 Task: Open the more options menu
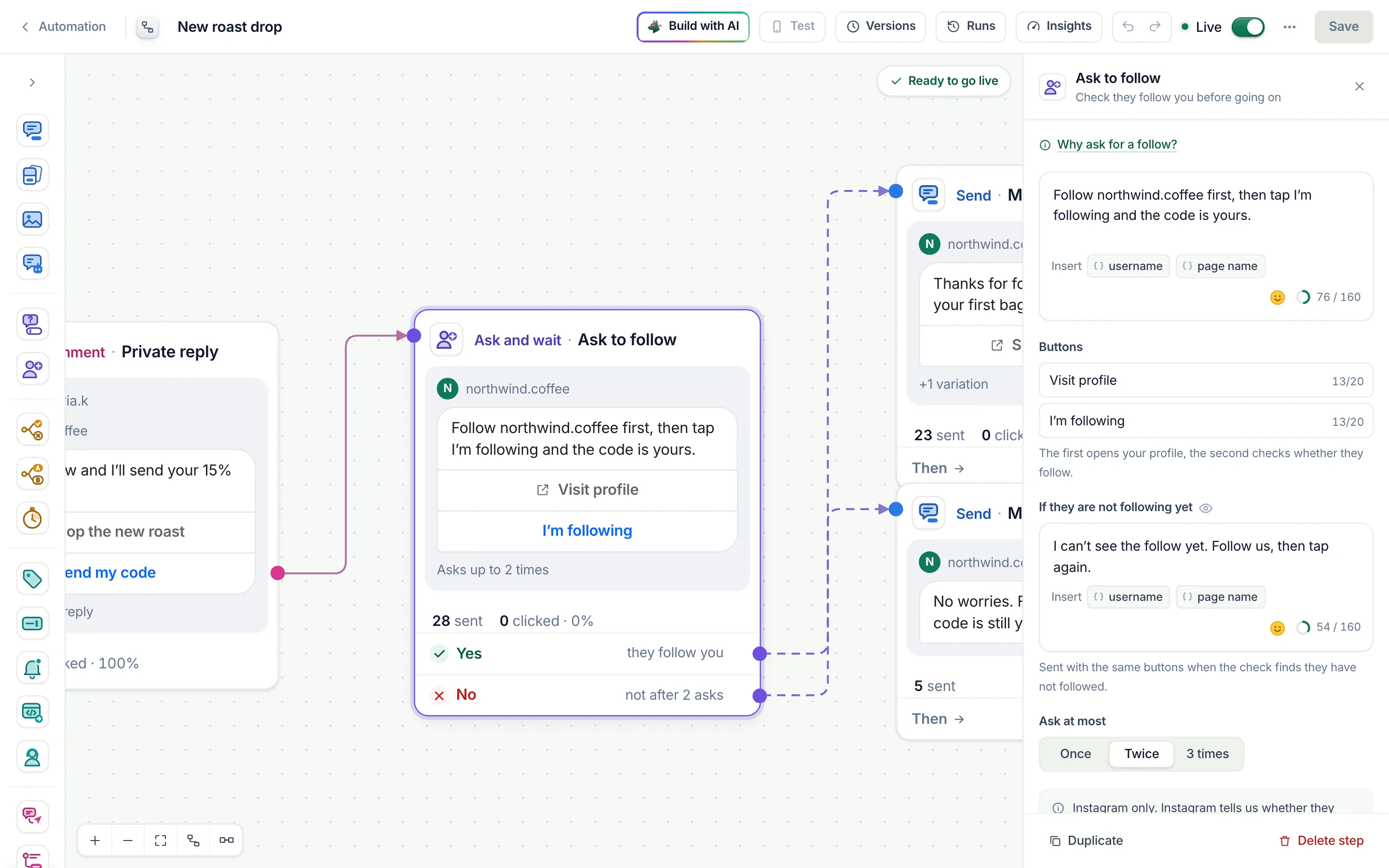pyautogui.click(x=1289, y=27)
